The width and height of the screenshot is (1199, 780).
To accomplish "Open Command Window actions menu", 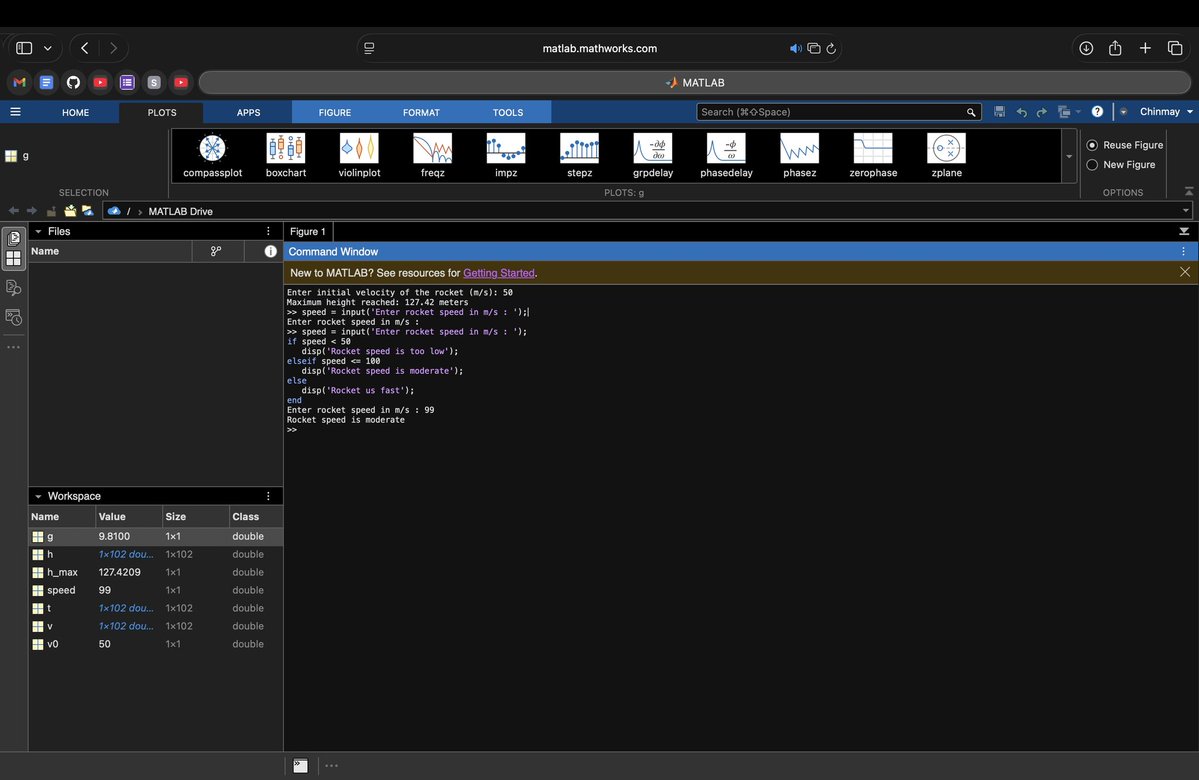I will click(x=1184, y=252).
